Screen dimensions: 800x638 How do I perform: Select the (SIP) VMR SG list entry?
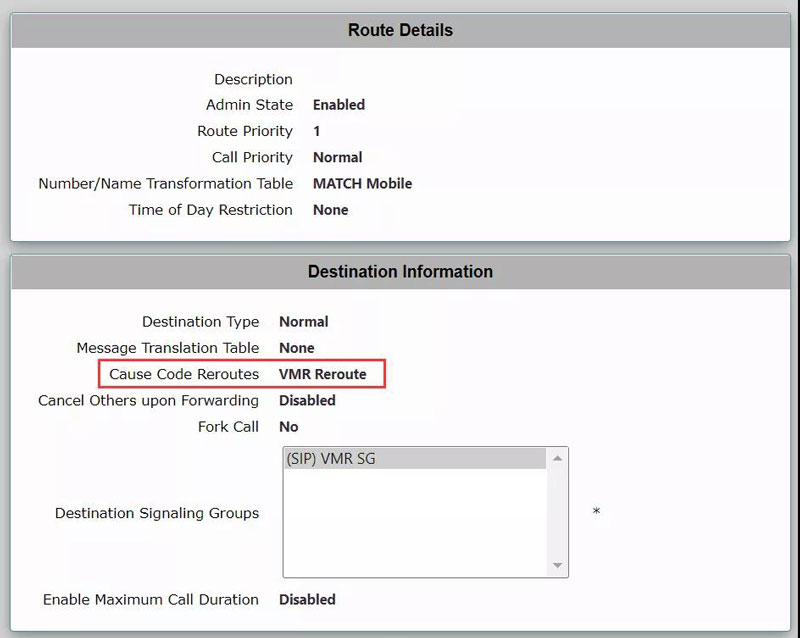point(415,459)
